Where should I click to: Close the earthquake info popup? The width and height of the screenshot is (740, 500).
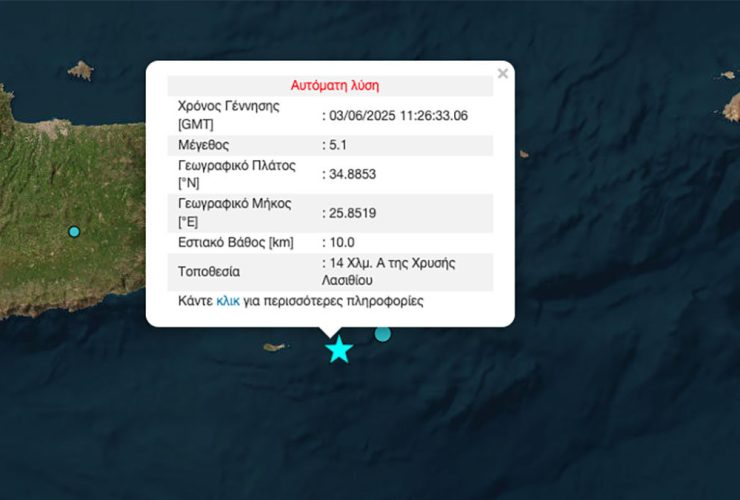tap(503, 73)
